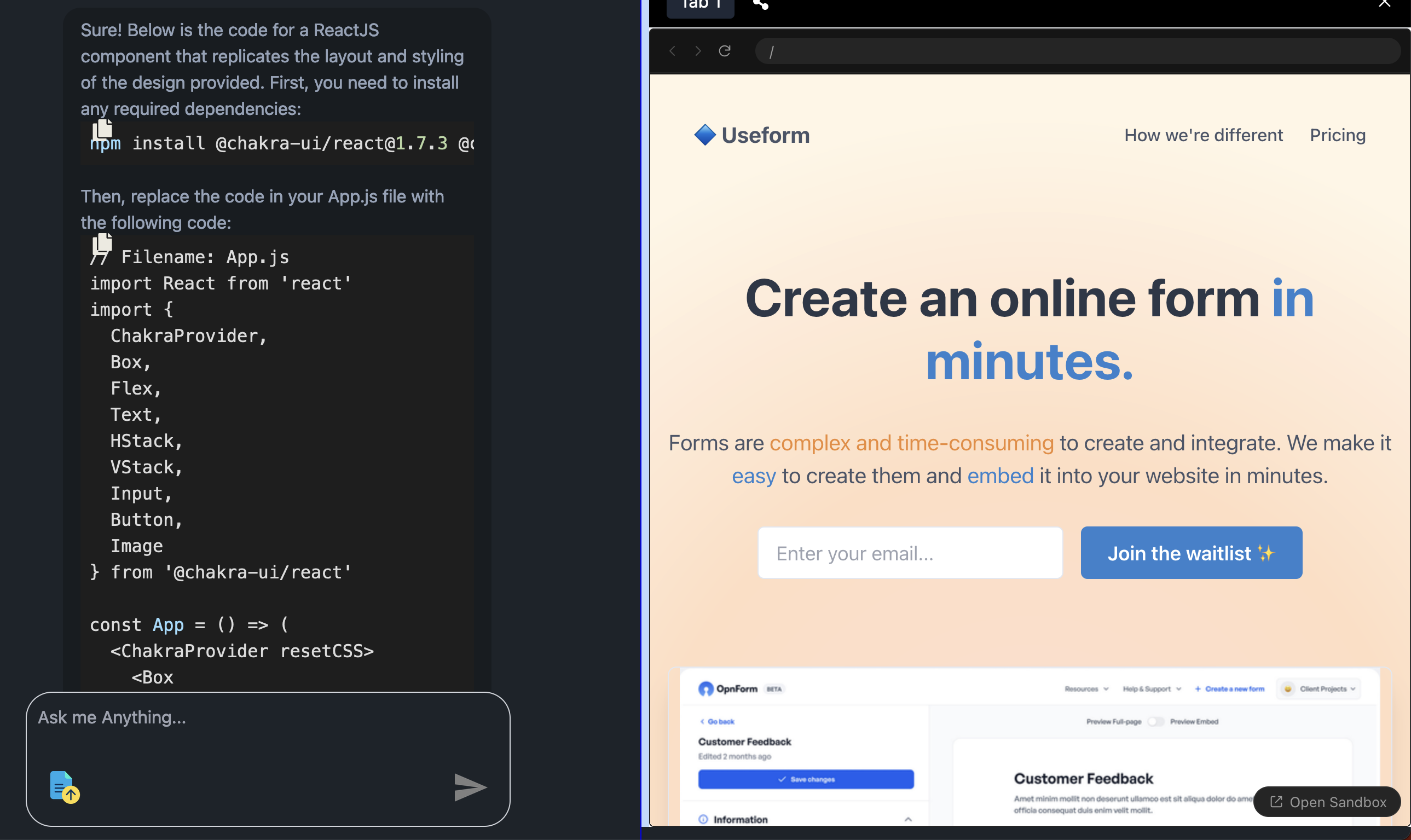1411x840 pixels.
Task: Close the preview panel with X
Action: [1384, 3]
